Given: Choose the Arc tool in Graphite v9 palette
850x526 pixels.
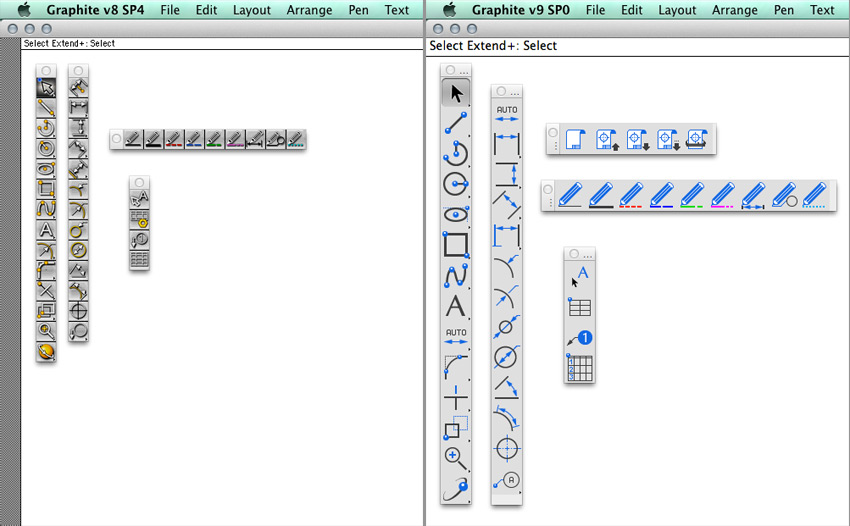Looking at the screenshot, I should click(456, 153).
